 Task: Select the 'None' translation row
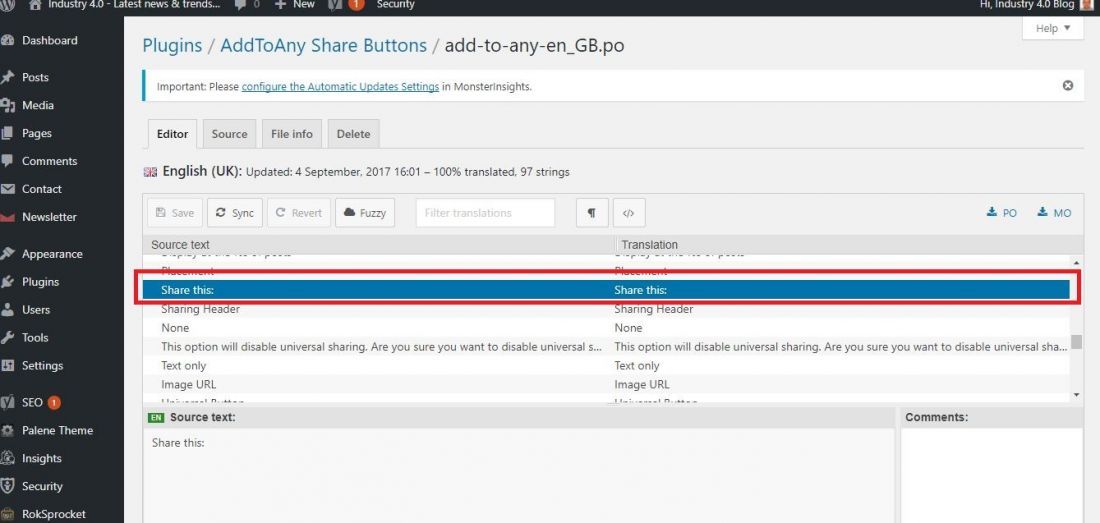coord(606,328)
